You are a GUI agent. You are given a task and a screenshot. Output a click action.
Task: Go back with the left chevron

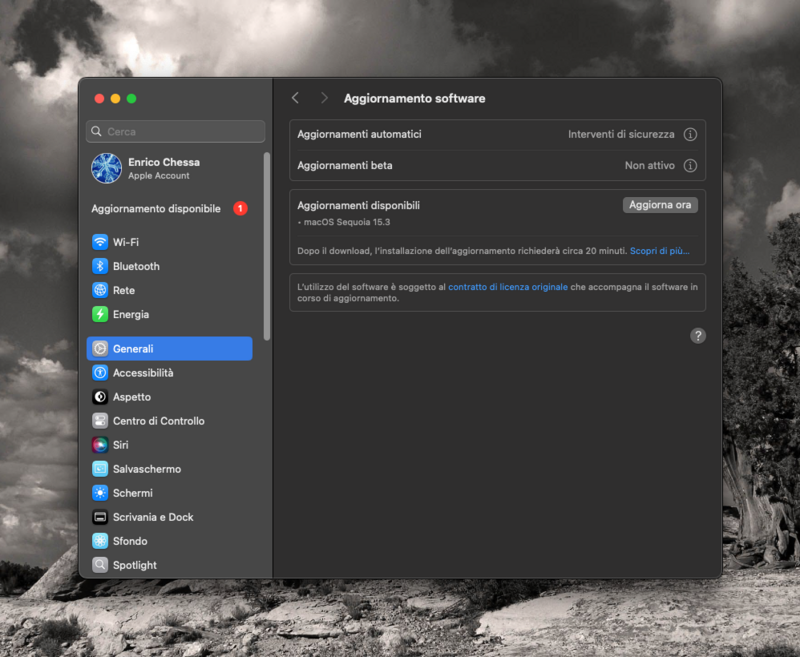click(295, 98)
